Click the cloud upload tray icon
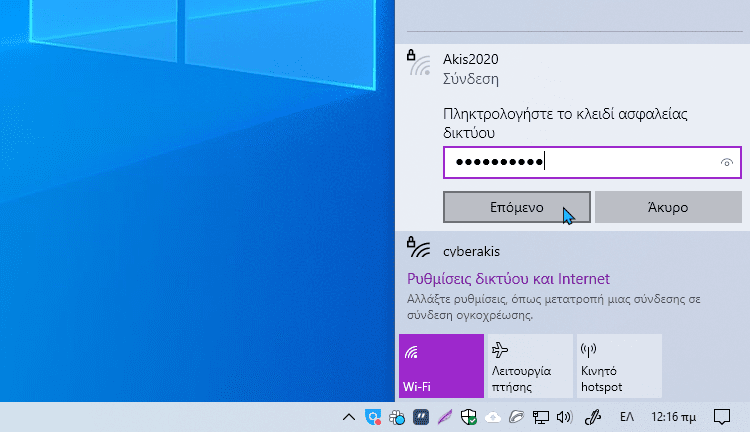The height and width of the screenshot is (432, 750). (x=493, y=418)
